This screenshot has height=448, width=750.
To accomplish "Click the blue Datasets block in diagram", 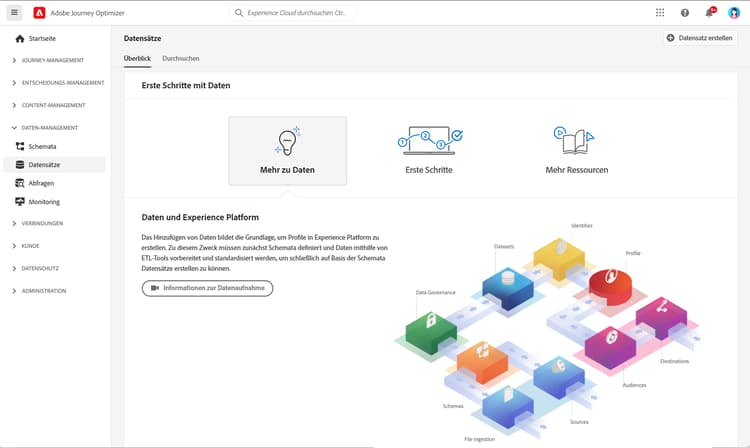I will coord(507,288).
